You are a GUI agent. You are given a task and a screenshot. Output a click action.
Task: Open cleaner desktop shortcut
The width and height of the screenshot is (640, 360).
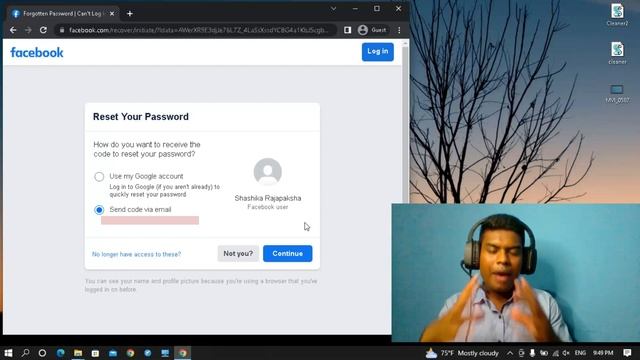pos(617,53)
